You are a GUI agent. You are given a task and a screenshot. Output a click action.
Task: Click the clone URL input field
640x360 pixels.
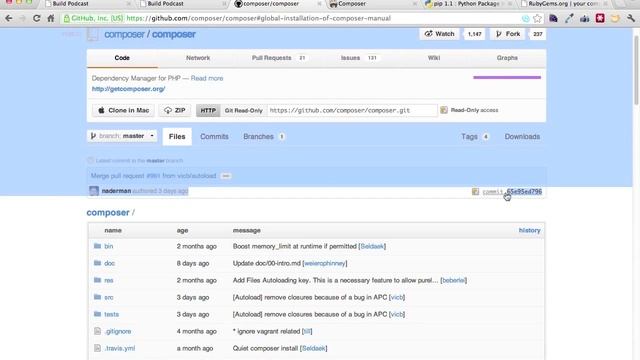352,110
